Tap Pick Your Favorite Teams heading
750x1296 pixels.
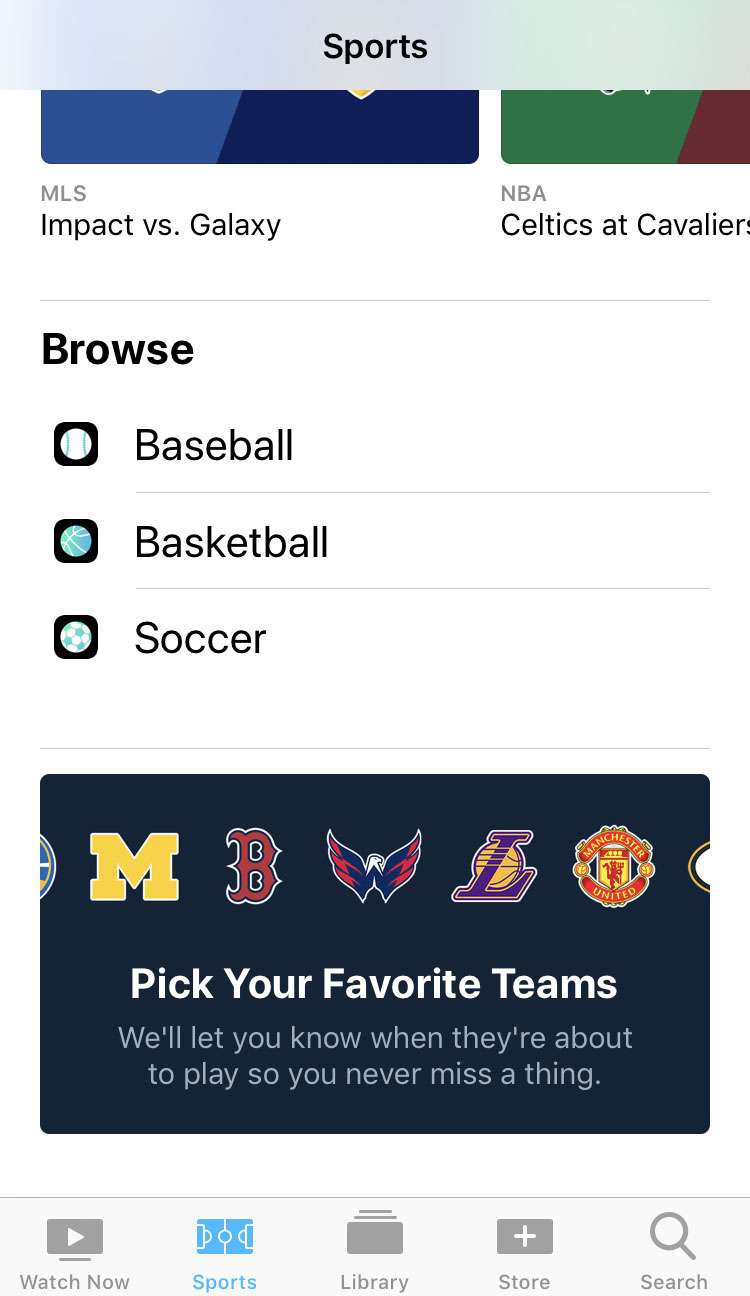(374, 984)
